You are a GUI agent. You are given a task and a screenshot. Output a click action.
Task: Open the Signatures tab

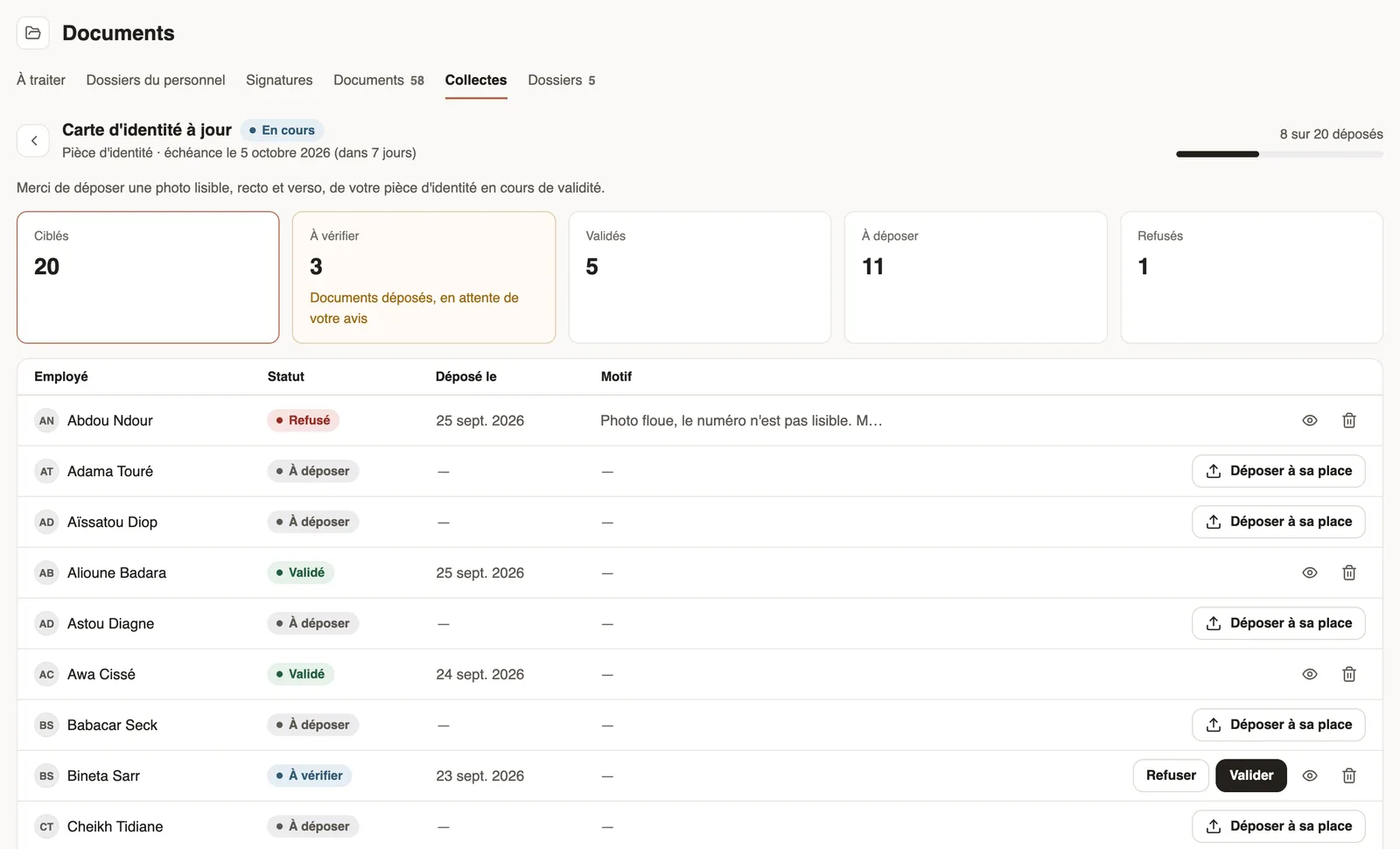click(279, 80)
